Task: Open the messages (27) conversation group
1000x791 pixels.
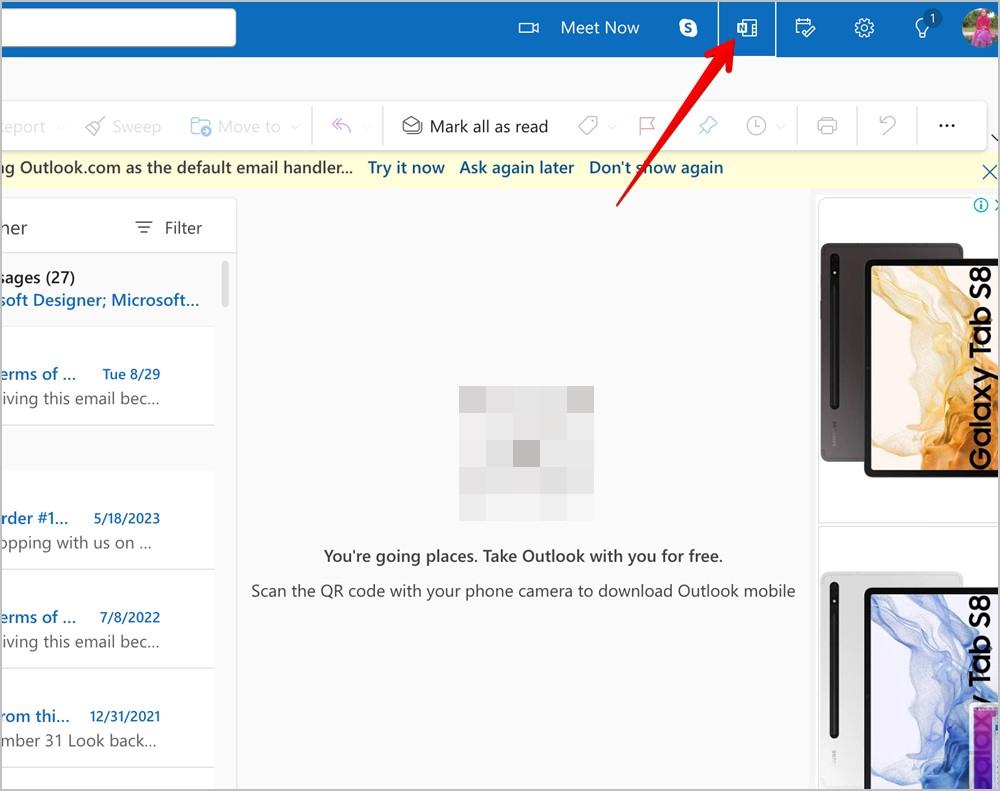Action: point(107,289)
